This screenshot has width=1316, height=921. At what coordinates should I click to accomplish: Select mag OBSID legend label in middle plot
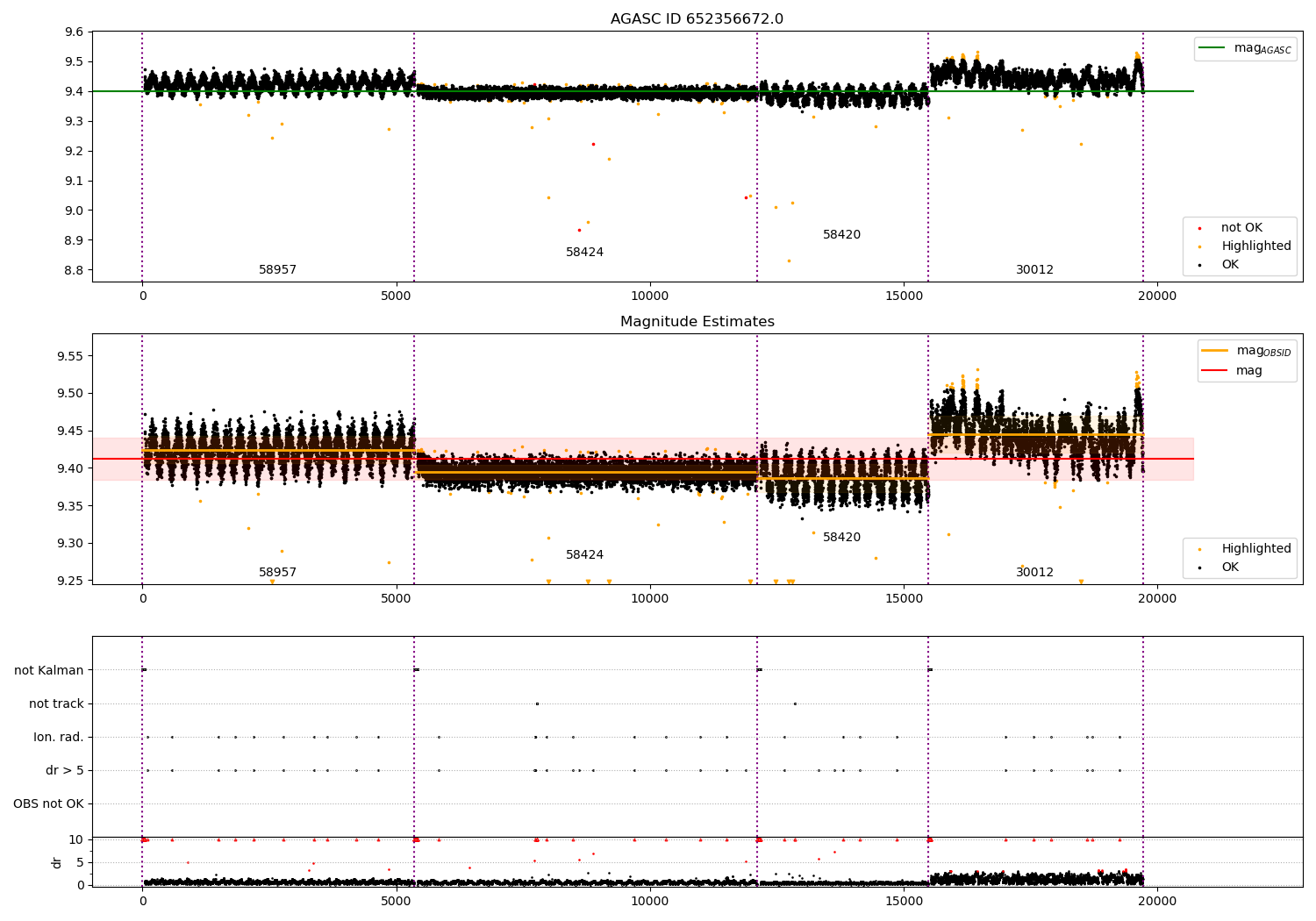tap(1263, 351)
